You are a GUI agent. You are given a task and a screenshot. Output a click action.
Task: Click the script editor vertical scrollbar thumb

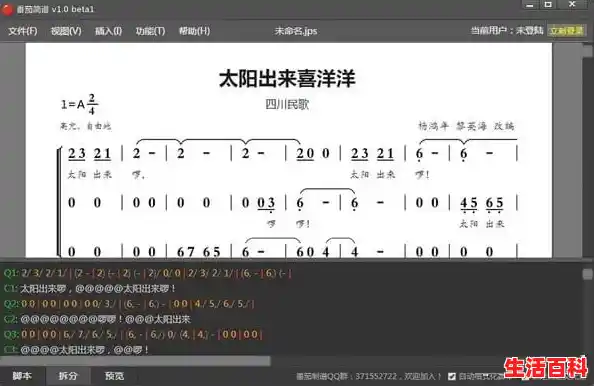588,273
